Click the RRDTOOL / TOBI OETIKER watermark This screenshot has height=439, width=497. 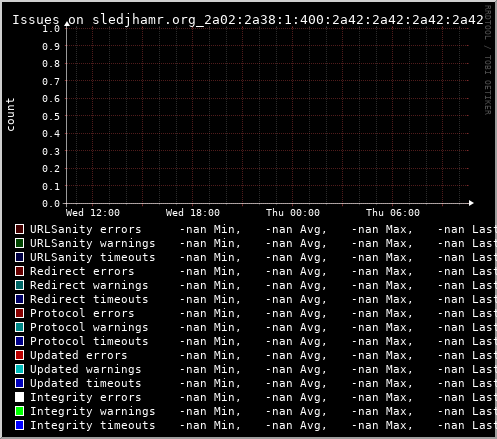click(487, 60)
